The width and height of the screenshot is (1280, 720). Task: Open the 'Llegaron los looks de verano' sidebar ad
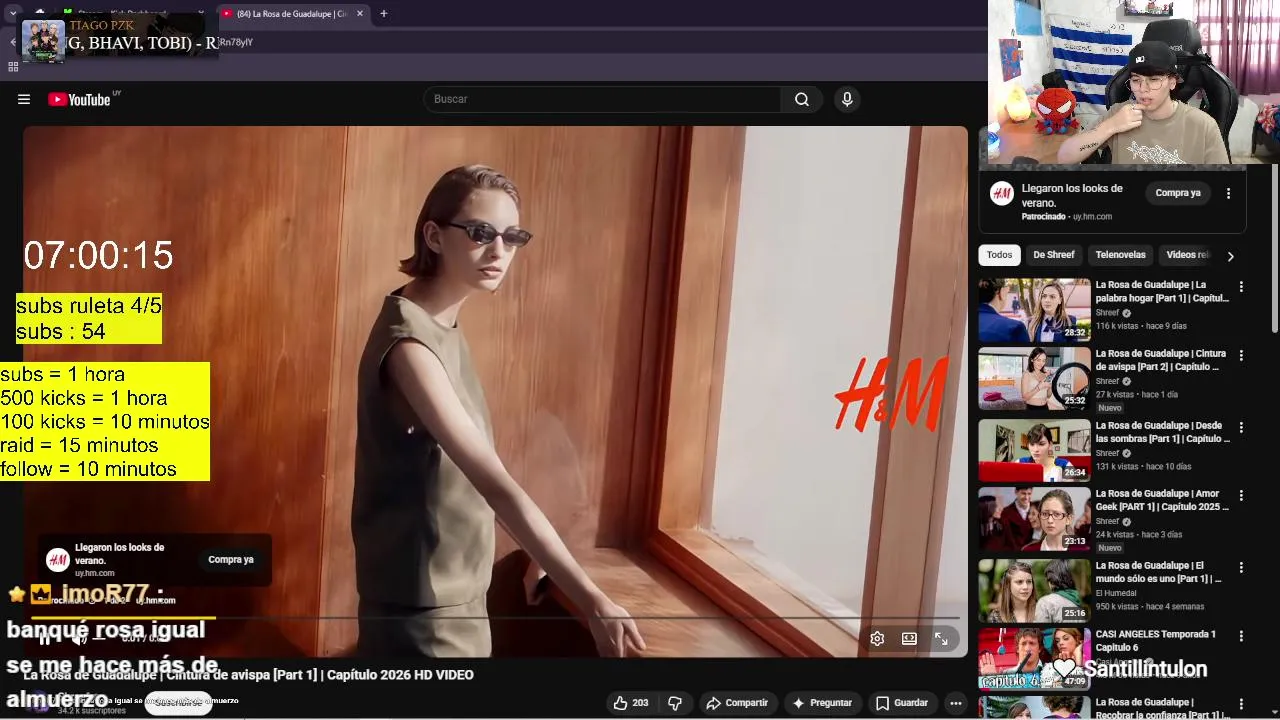coord(1072,195)
